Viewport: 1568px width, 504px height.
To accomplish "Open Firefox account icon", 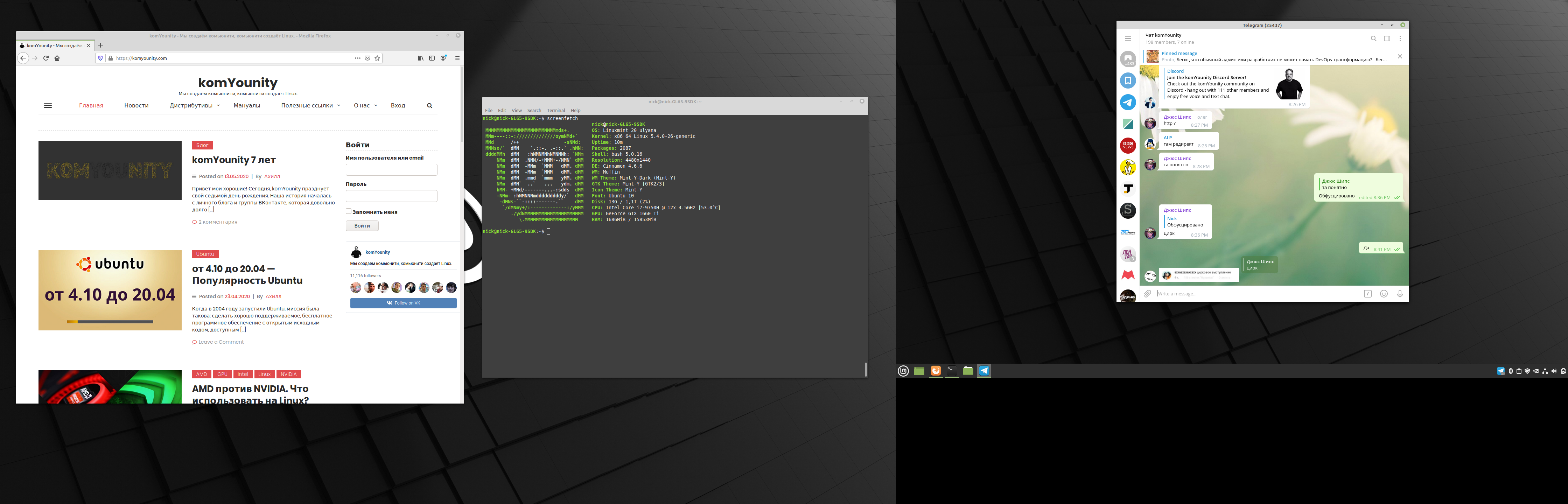I will tap(444, 58).
